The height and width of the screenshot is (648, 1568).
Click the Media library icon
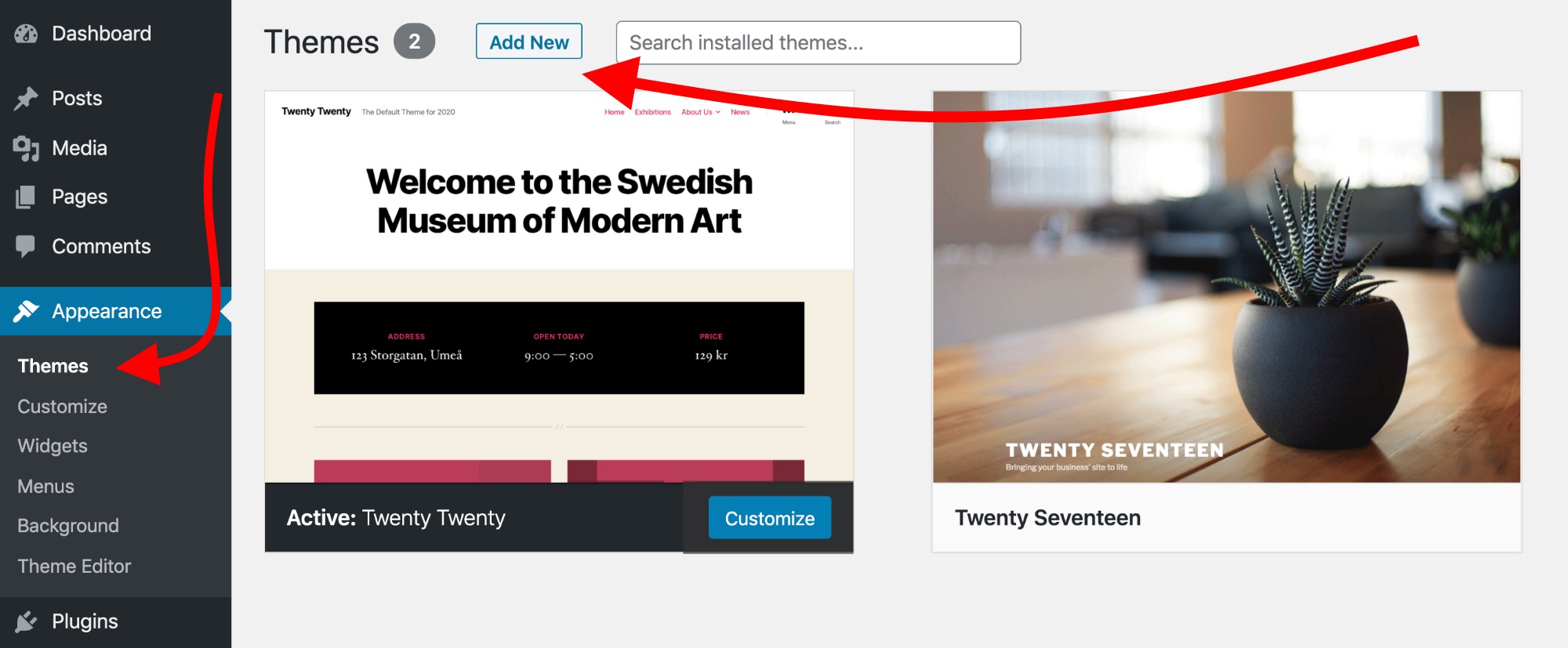pos(26,148)
